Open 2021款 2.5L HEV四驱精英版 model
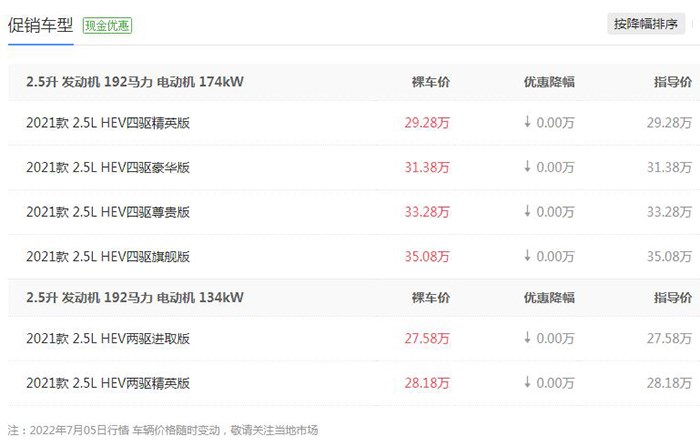The height and width of the screenshot is (446, 700). (108, 123)
